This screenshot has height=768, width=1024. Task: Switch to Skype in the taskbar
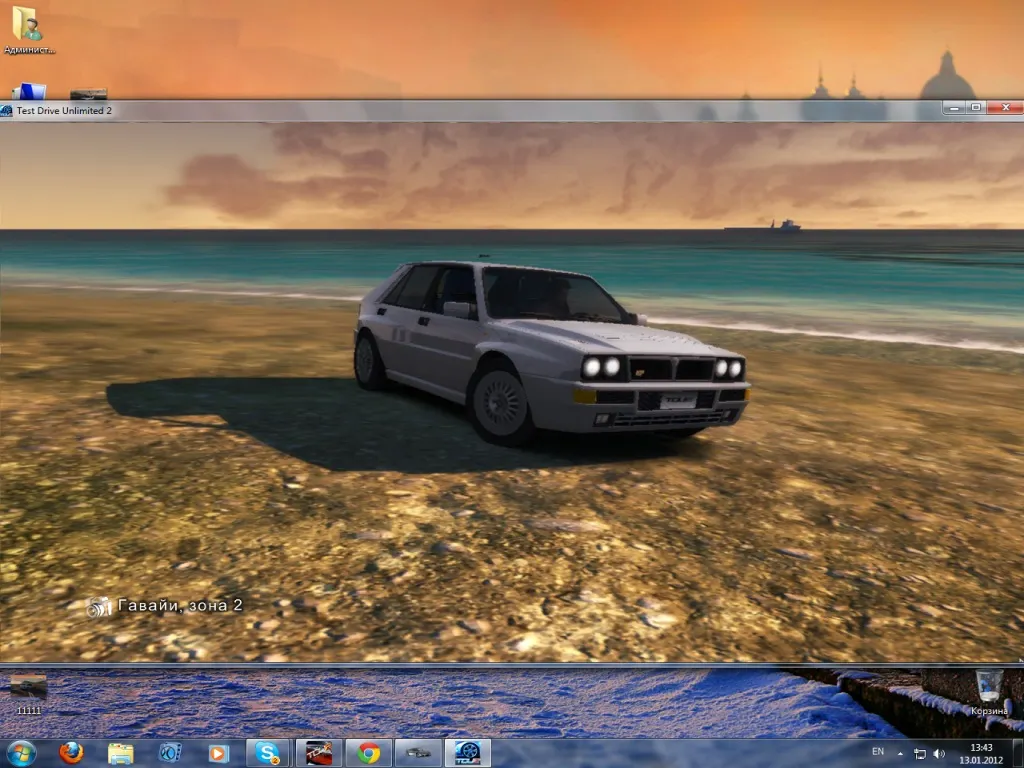(268, 753)
